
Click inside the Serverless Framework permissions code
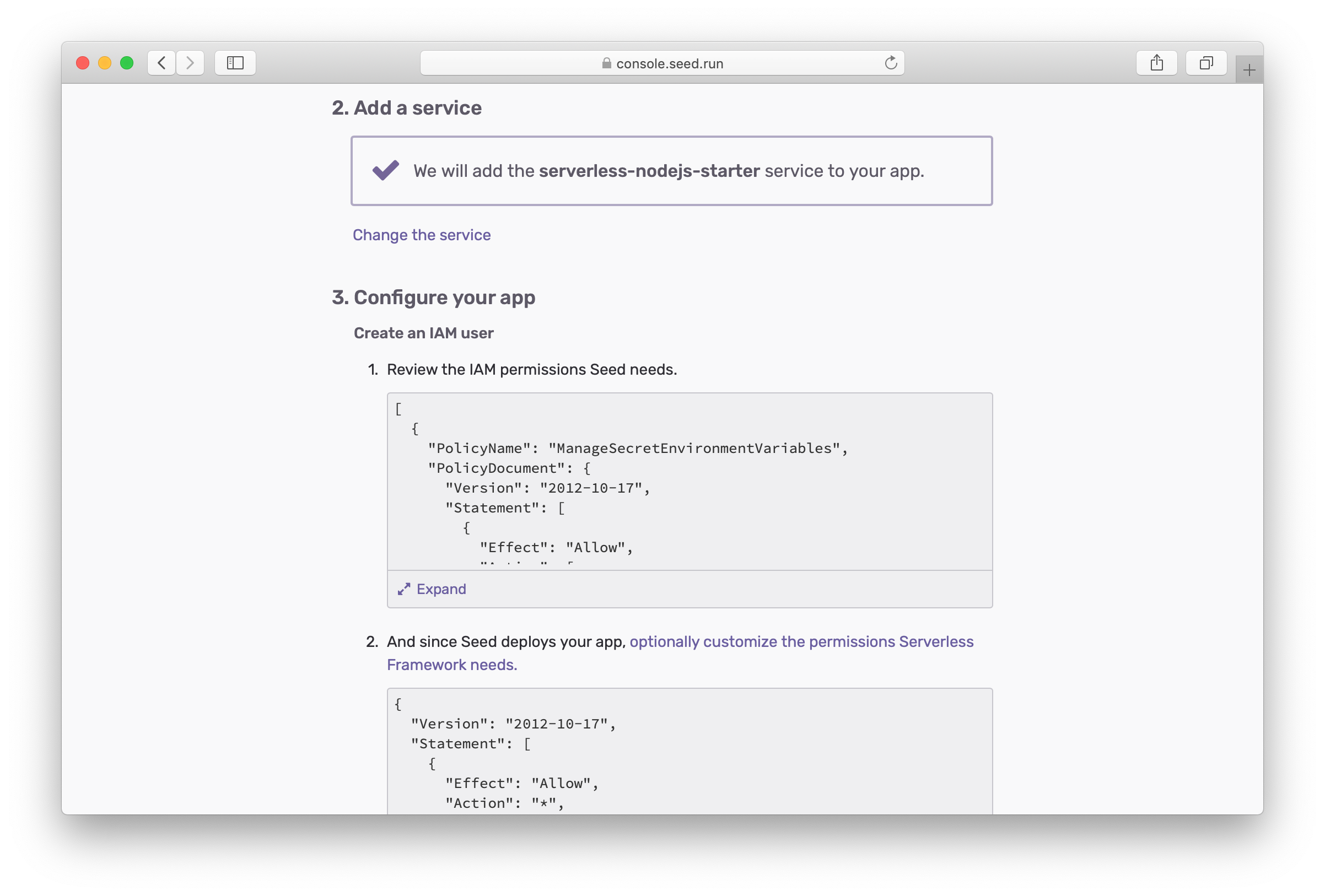pos(690,752)
